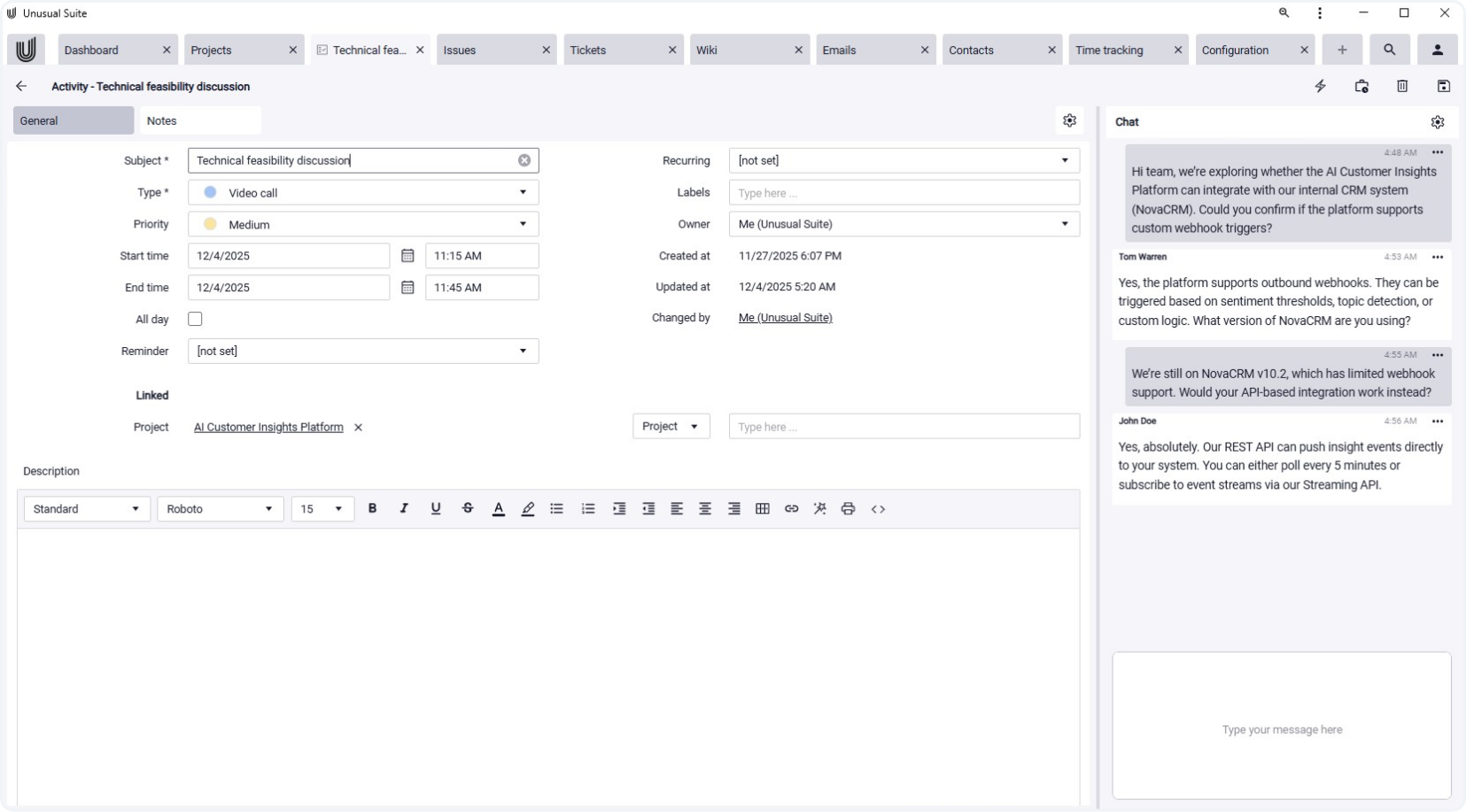1466x812 pixels.
Task: Click the insert link icon
Action: tap(791, 508)
